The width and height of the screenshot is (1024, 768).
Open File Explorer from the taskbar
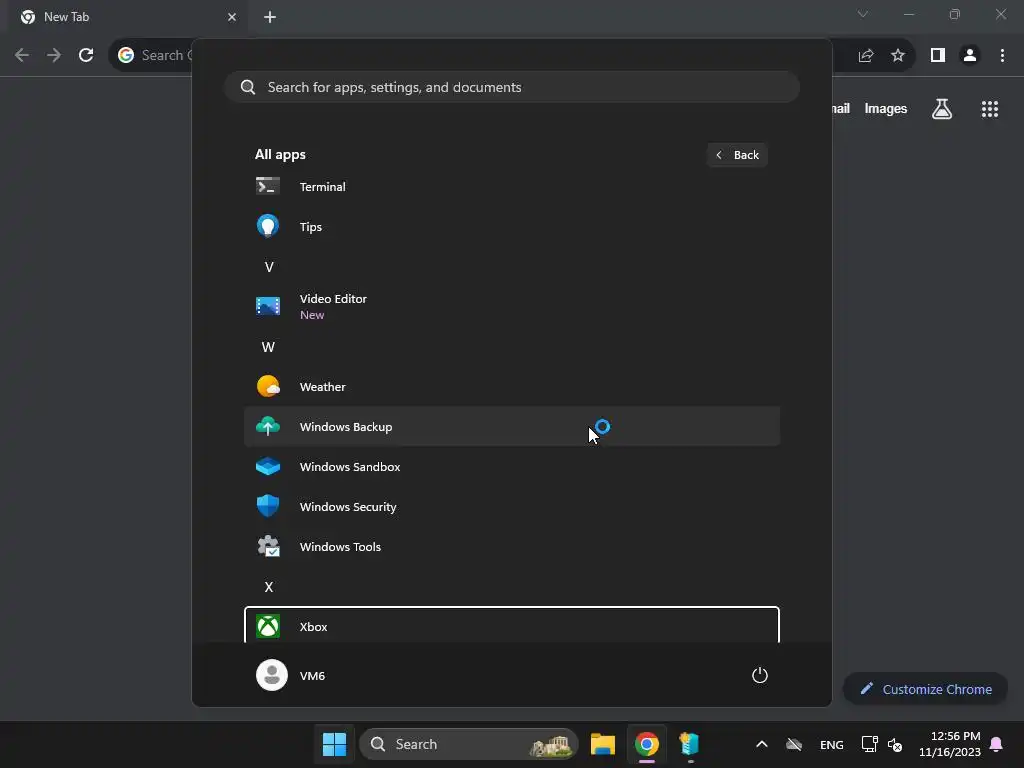[603, 744]
